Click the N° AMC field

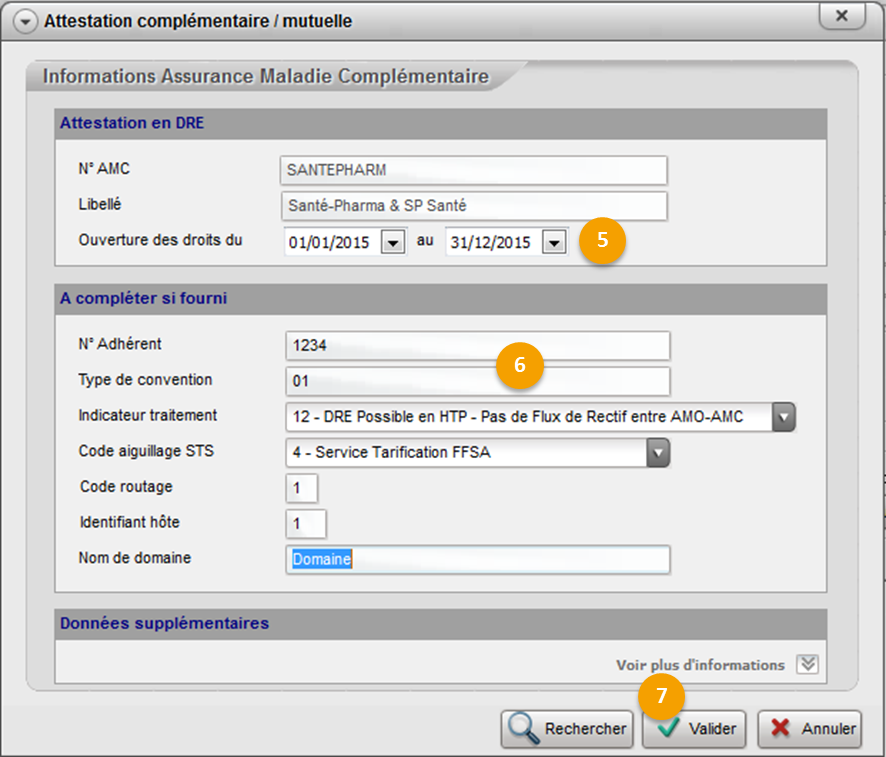pos(474,170)
